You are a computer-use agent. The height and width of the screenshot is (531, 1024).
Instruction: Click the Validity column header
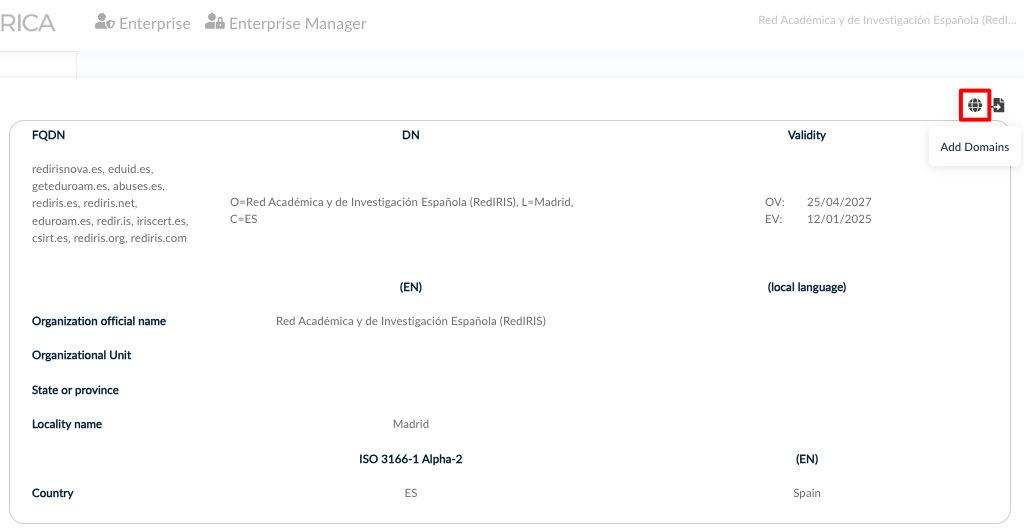806,135
